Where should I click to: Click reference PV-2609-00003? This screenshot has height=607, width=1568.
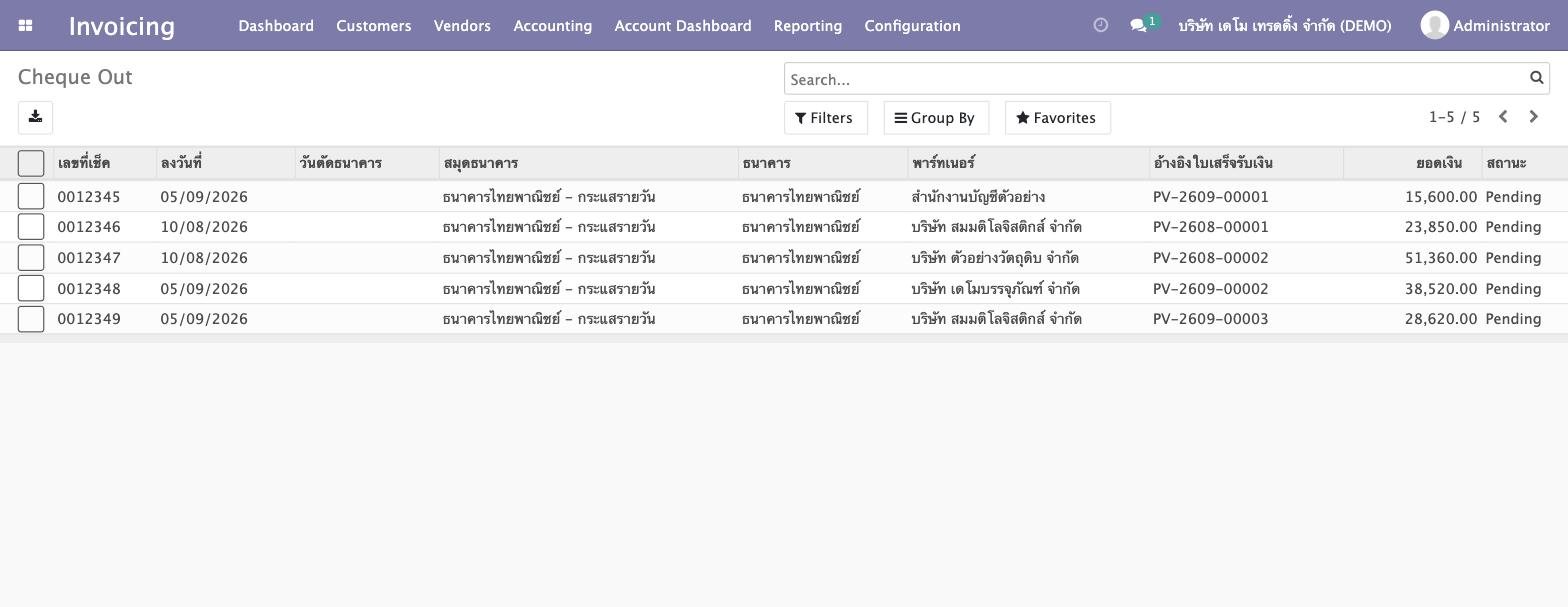1211,319
